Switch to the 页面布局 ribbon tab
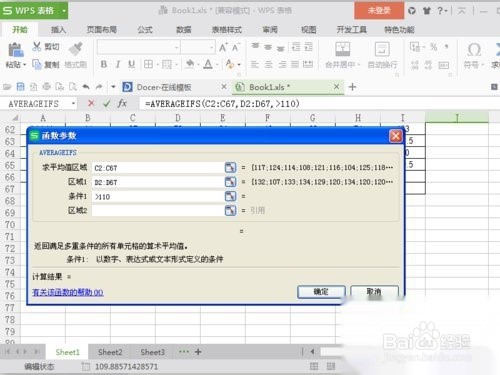This screenshot has width=500, height=375. (x=102, y=30)
